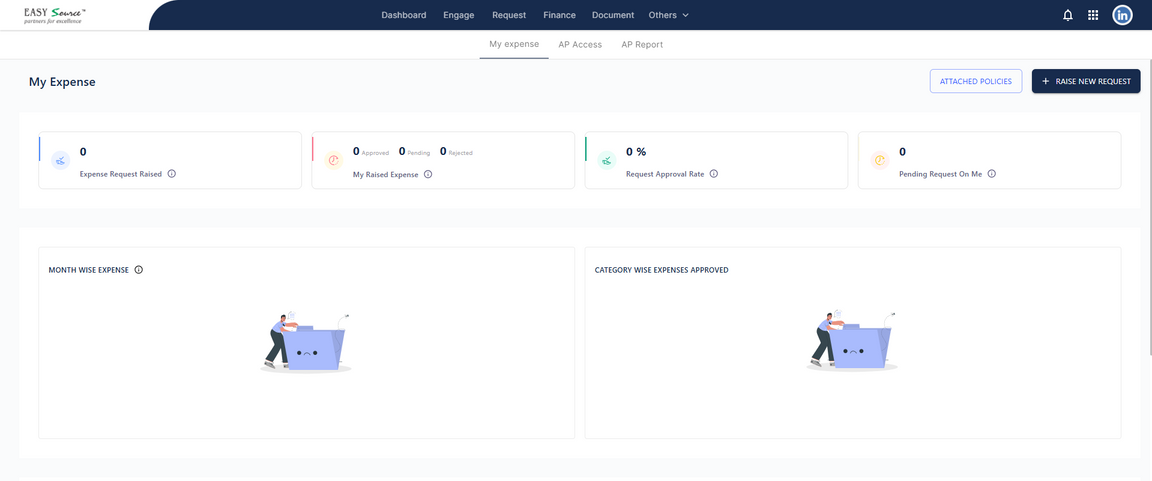This screenshot has height=481, width=1152.
Task: Click the Expense Request Raised card icon
Action: pos(61,160)
